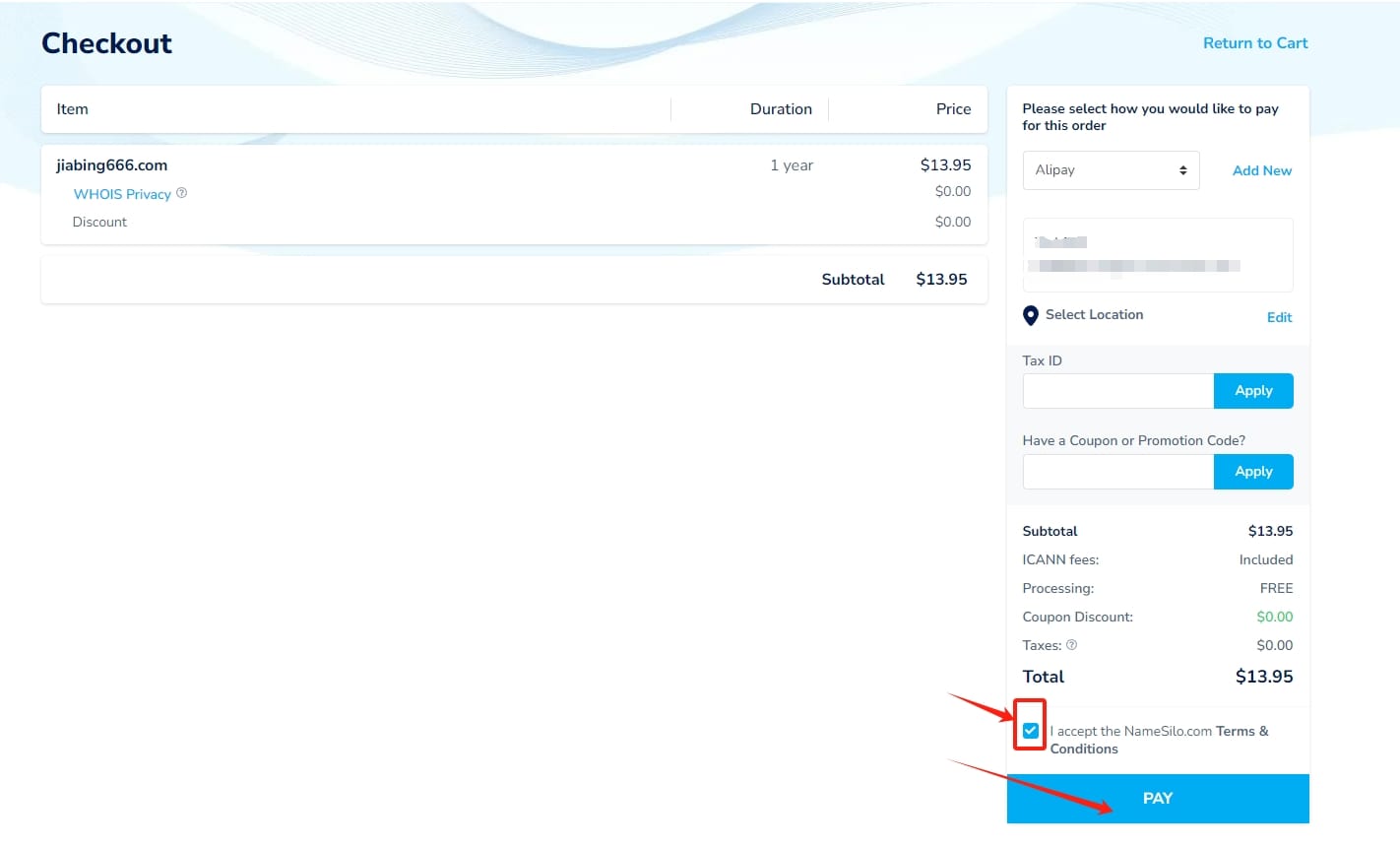This screenshot has height=847, width=1400.
Task: Open the Alipay payment method dropdown
Action: click(x=1111, y=170)
